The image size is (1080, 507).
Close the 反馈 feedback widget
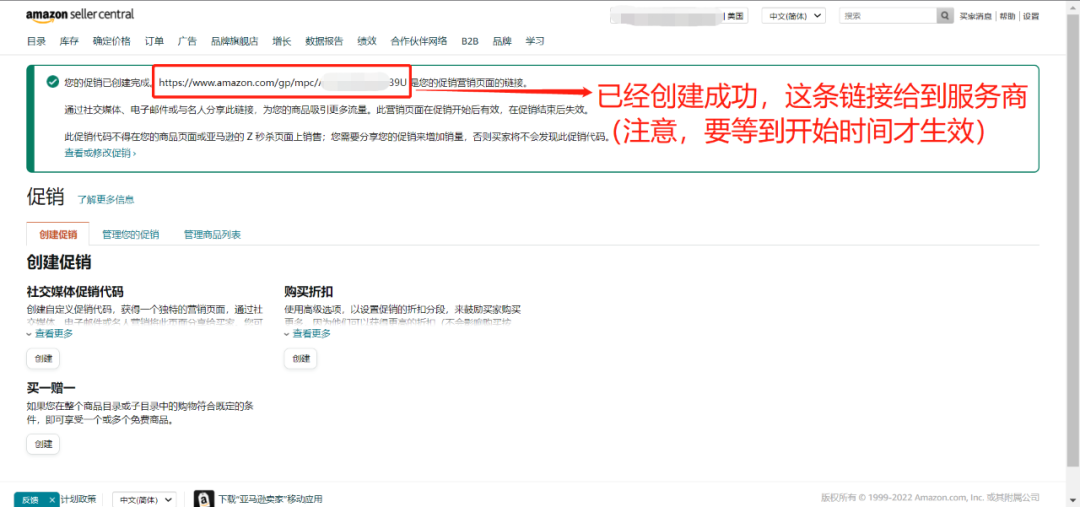pos(52,500)
